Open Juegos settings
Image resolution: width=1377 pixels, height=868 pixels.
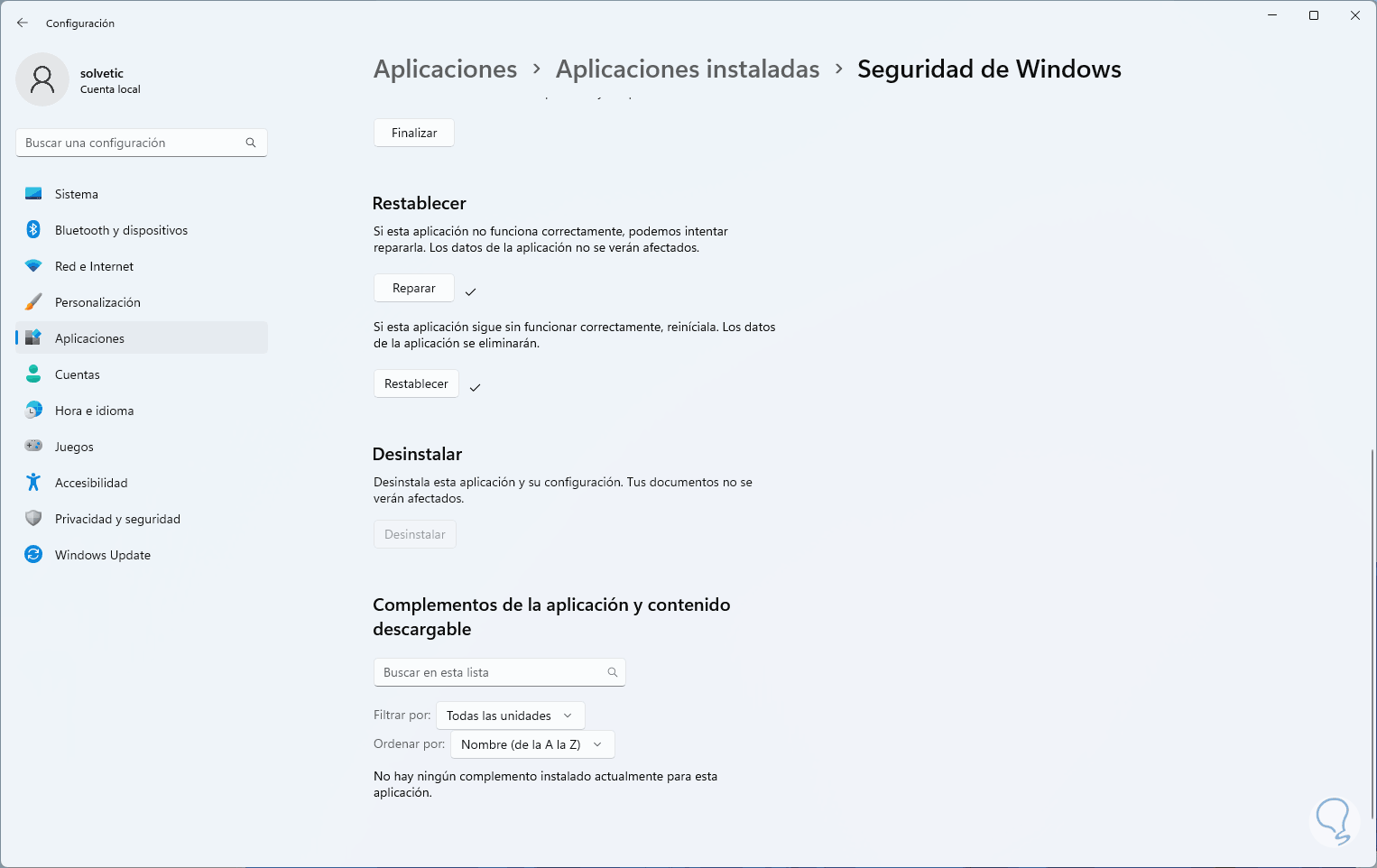tap(142, 447)
